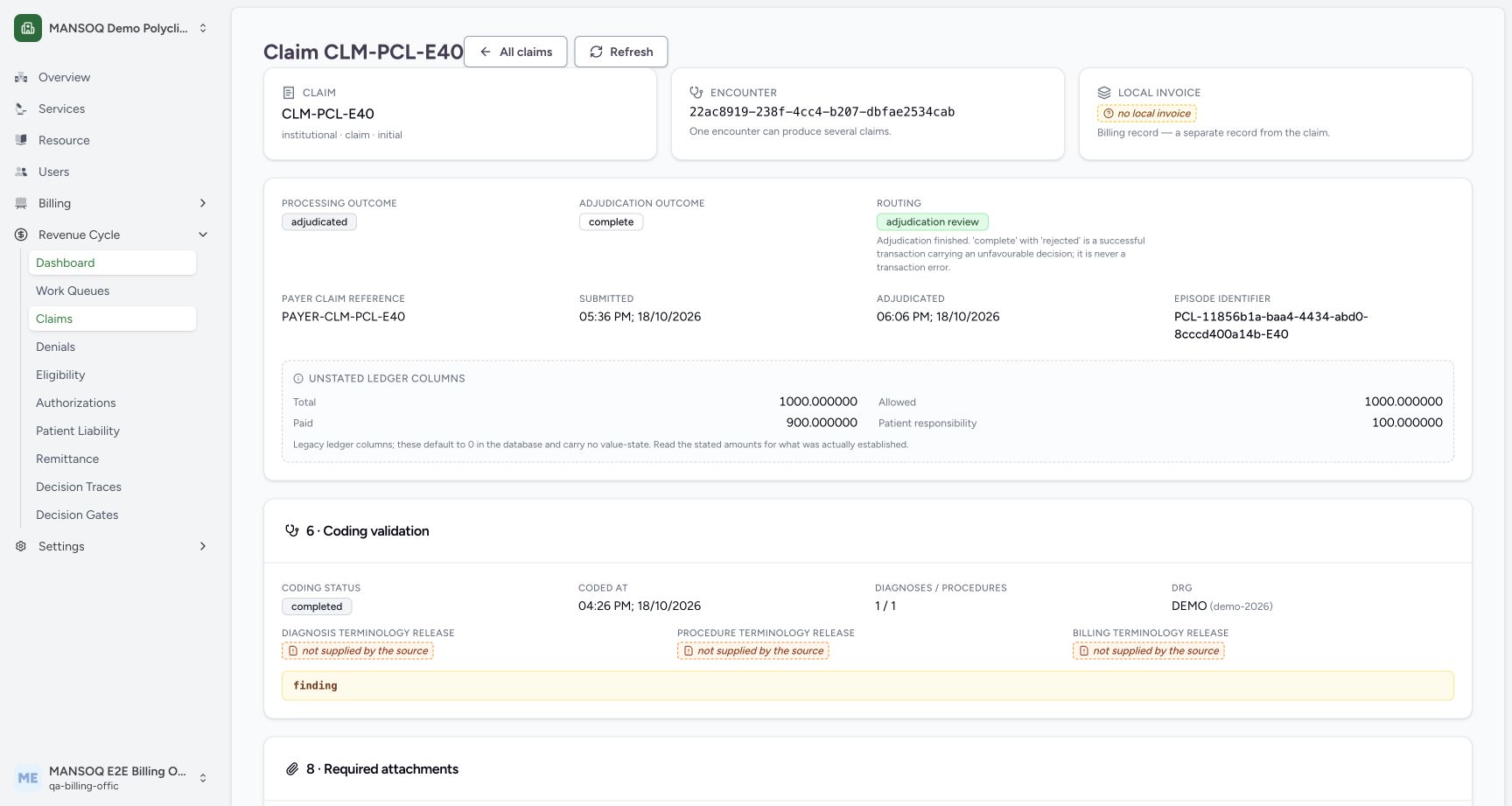The height and width of the screenshot is (806, 1512).
Task: Click the submitted time 05:36 PM
Action: [640, 317]
